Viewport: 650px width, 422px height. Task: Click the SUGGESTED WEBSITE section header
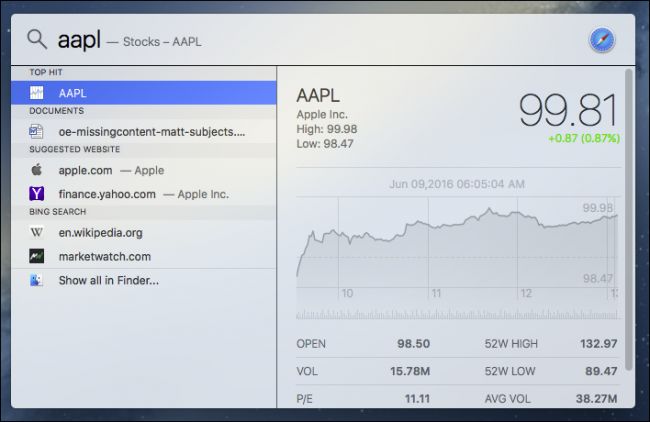[75, 149]
